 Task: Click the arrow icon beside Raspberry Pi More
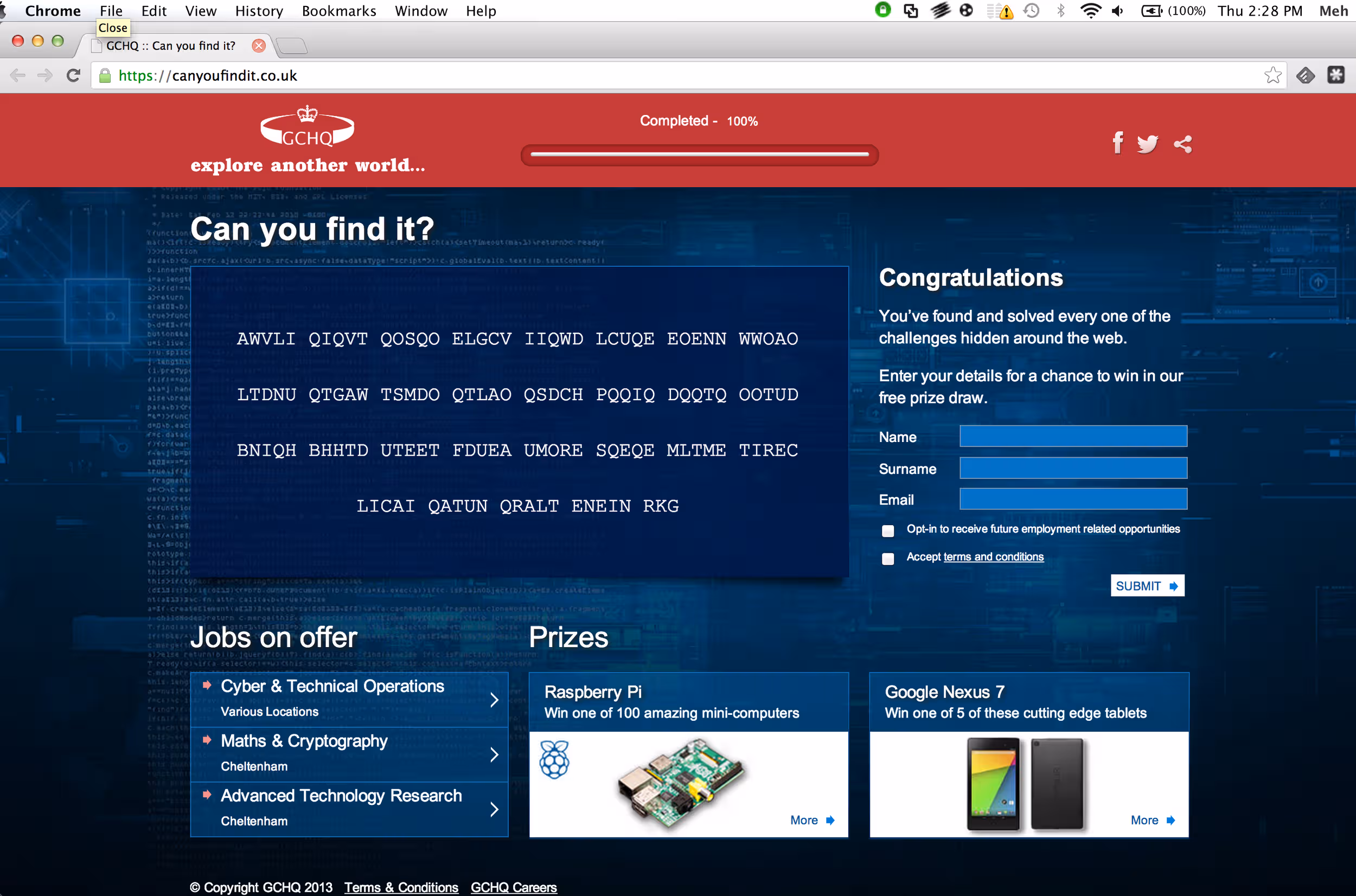pyautogui.click(x=830, y=821)
